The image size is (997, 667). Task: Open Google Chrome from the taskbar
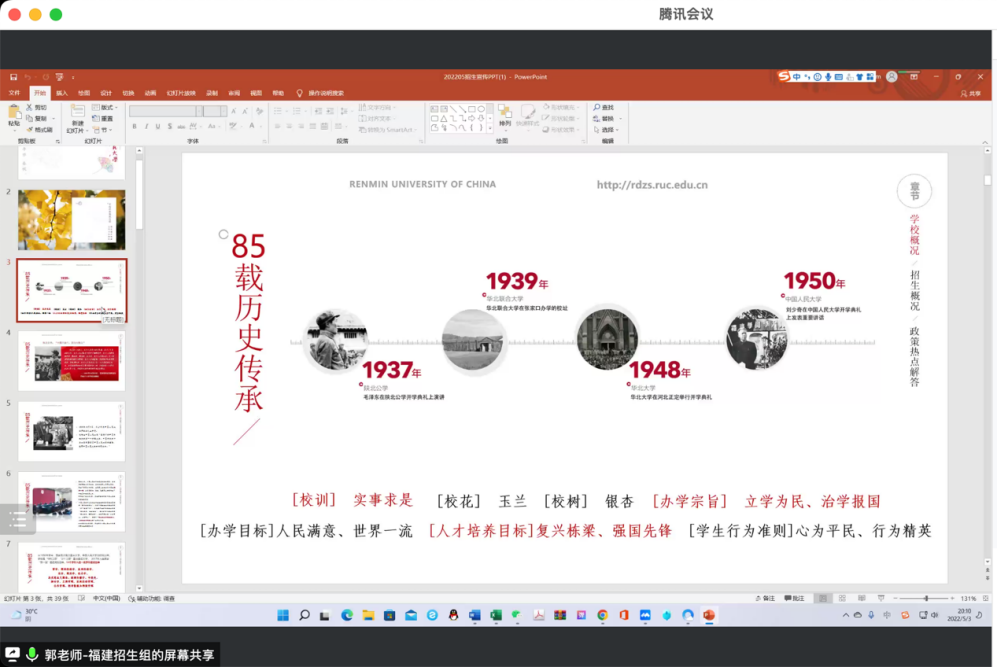[602, 615]
